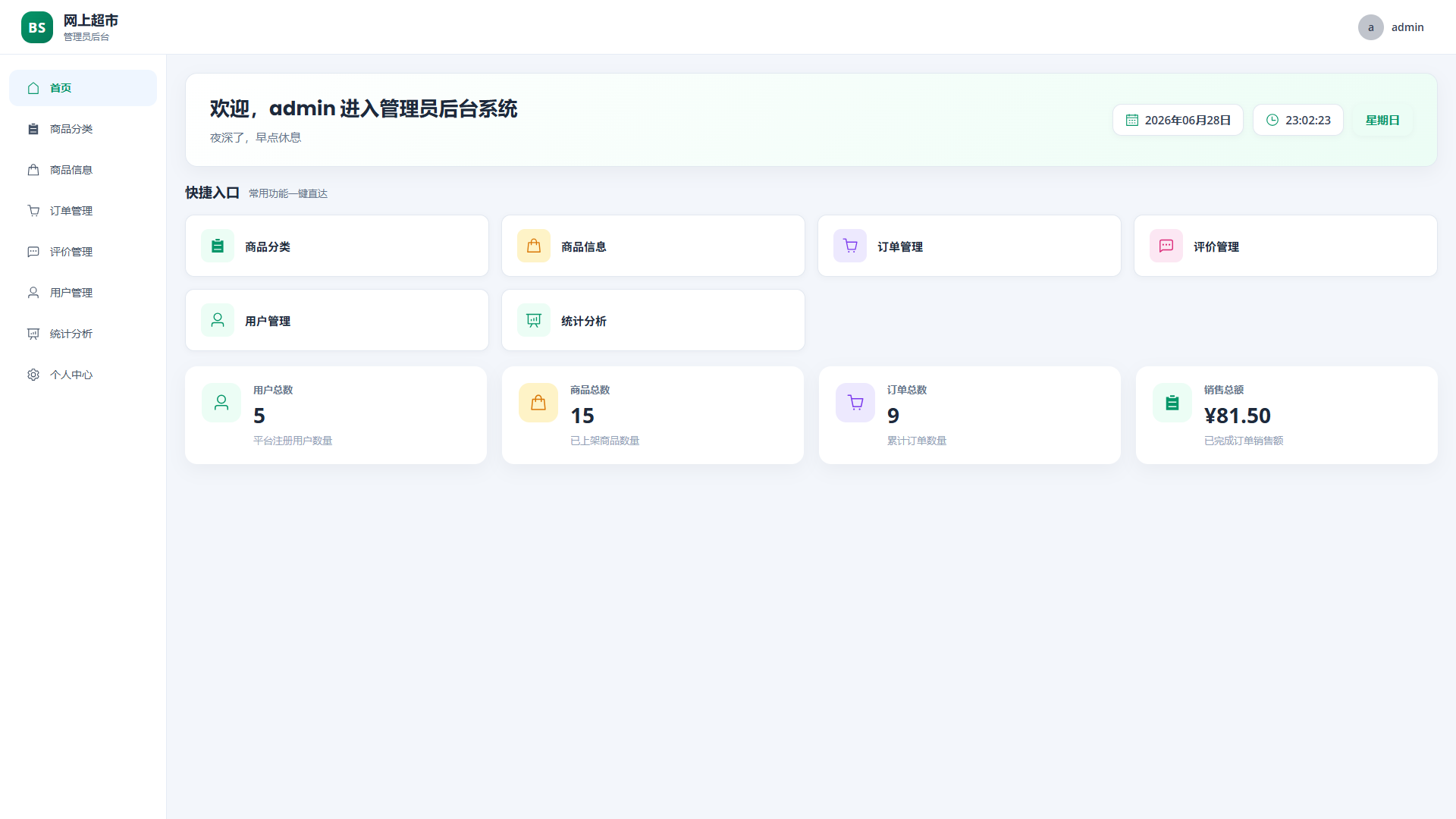Open the admin user dropdown

pyautogui.click(x=1392, y=27)
